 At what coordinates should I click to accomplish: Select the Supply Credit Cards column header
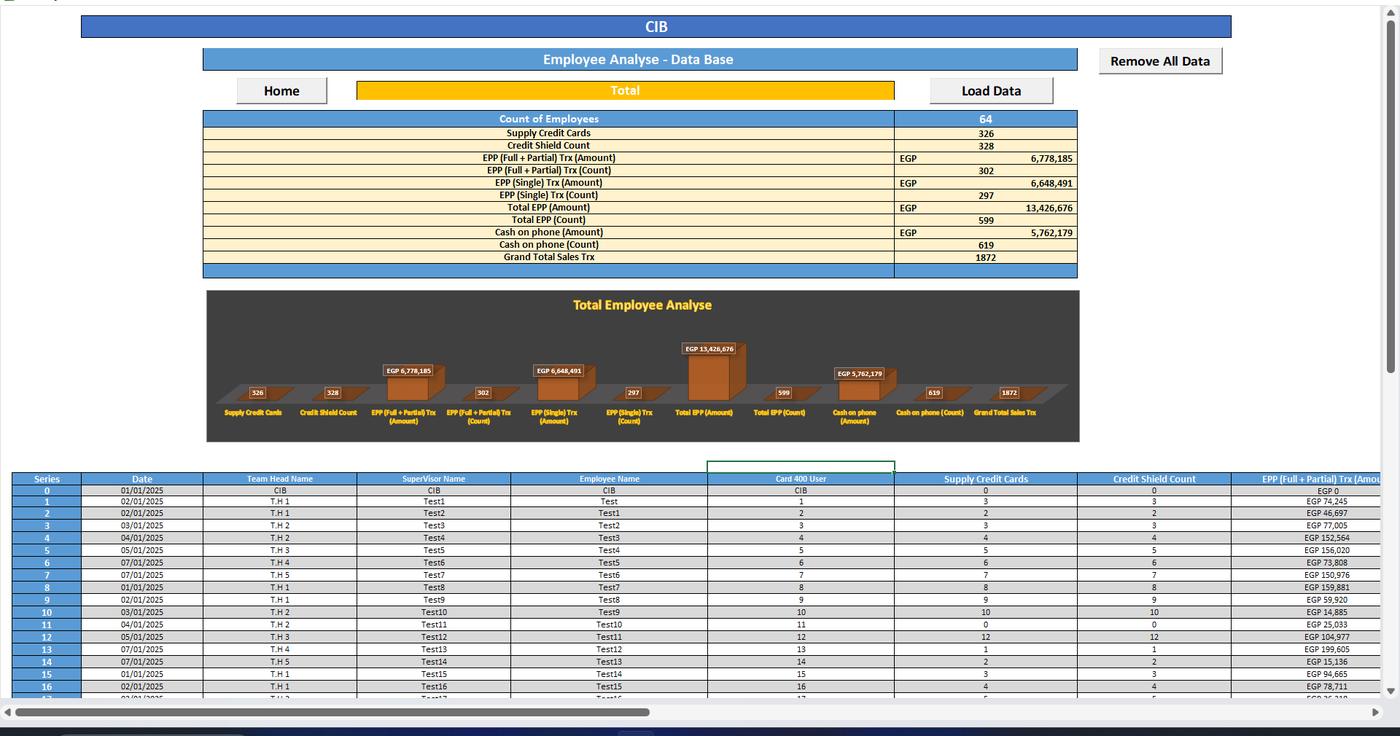click(x=986, y=479)
